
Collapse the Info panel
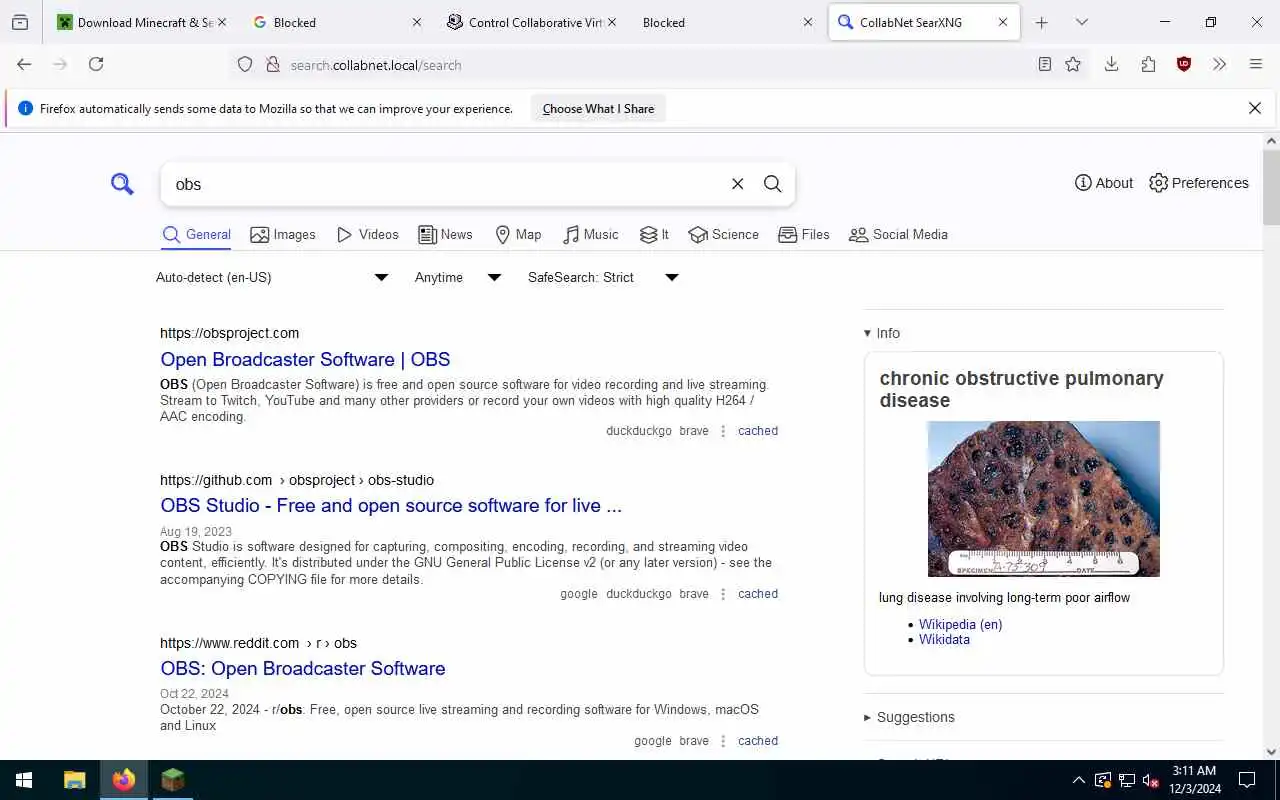[x=882, y=333]
